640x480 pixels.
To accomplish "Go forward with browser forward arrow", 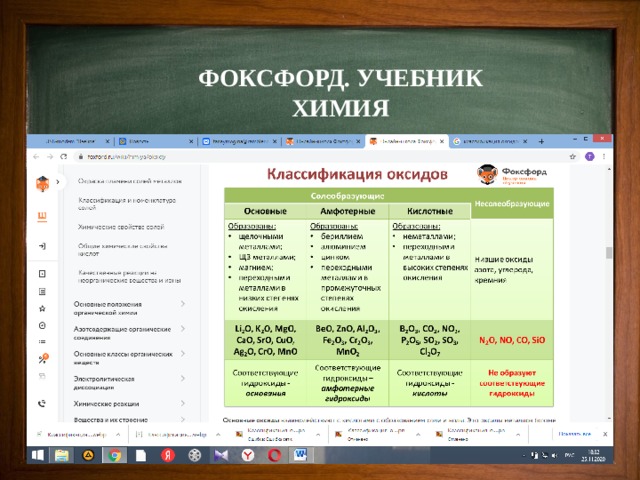I will coord(50,157).
